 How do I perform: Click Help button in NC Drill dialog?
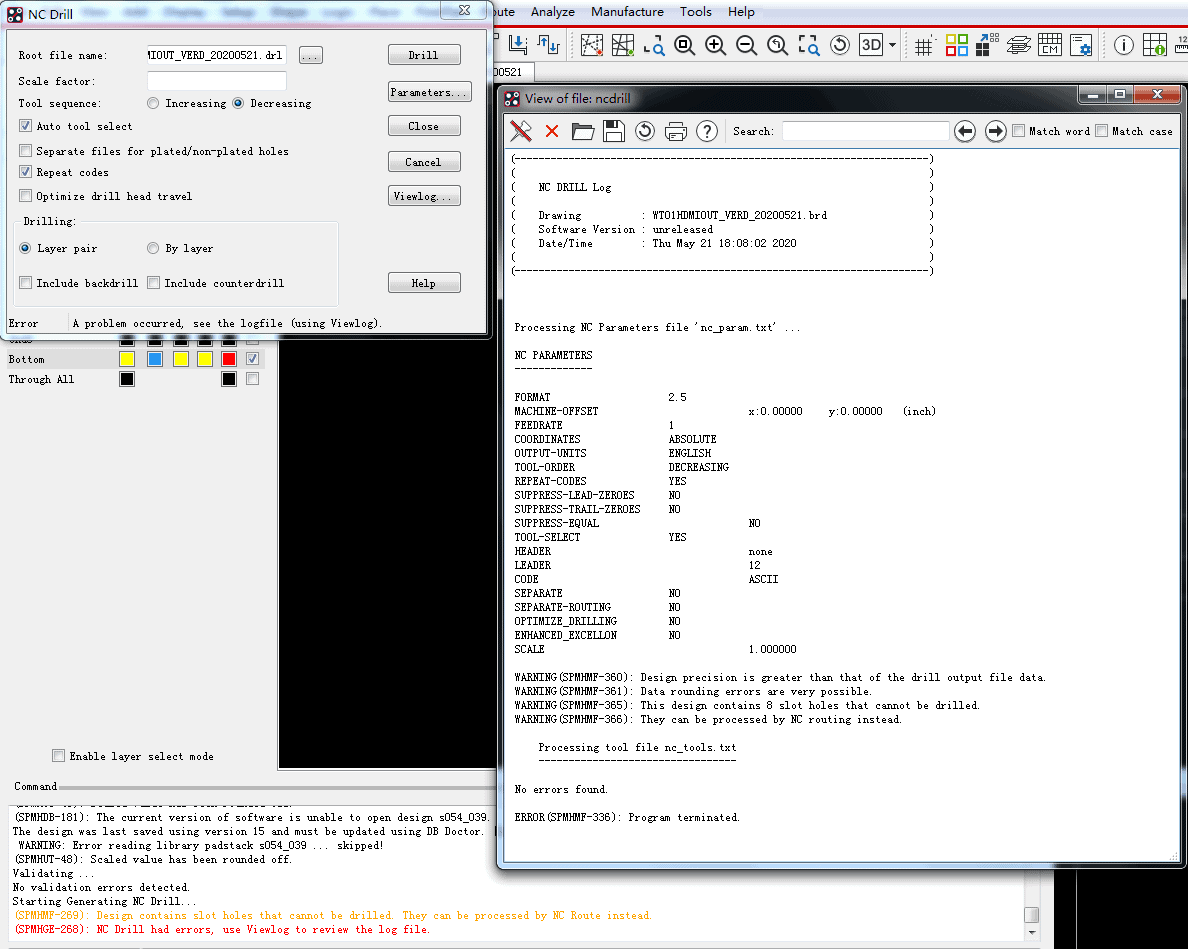pyautogui.click(x=424, y=283)
